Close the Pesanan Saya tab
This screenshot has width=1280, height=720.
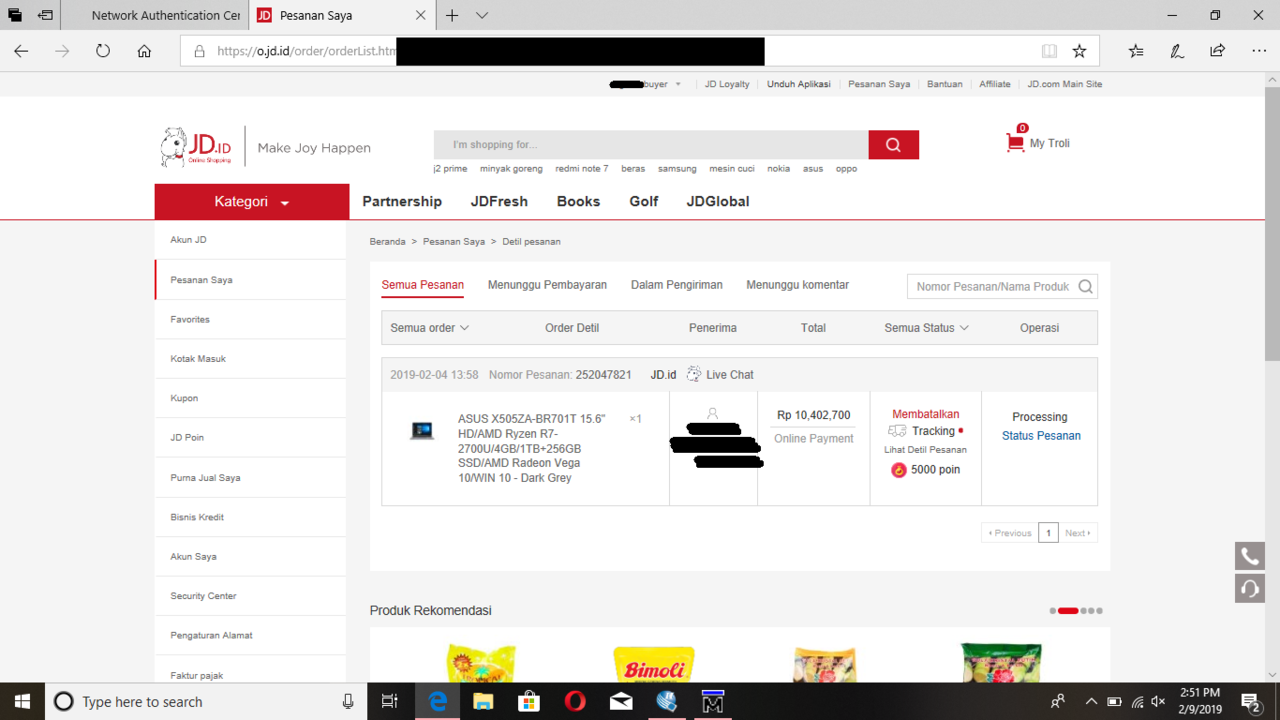coord(421,15)
